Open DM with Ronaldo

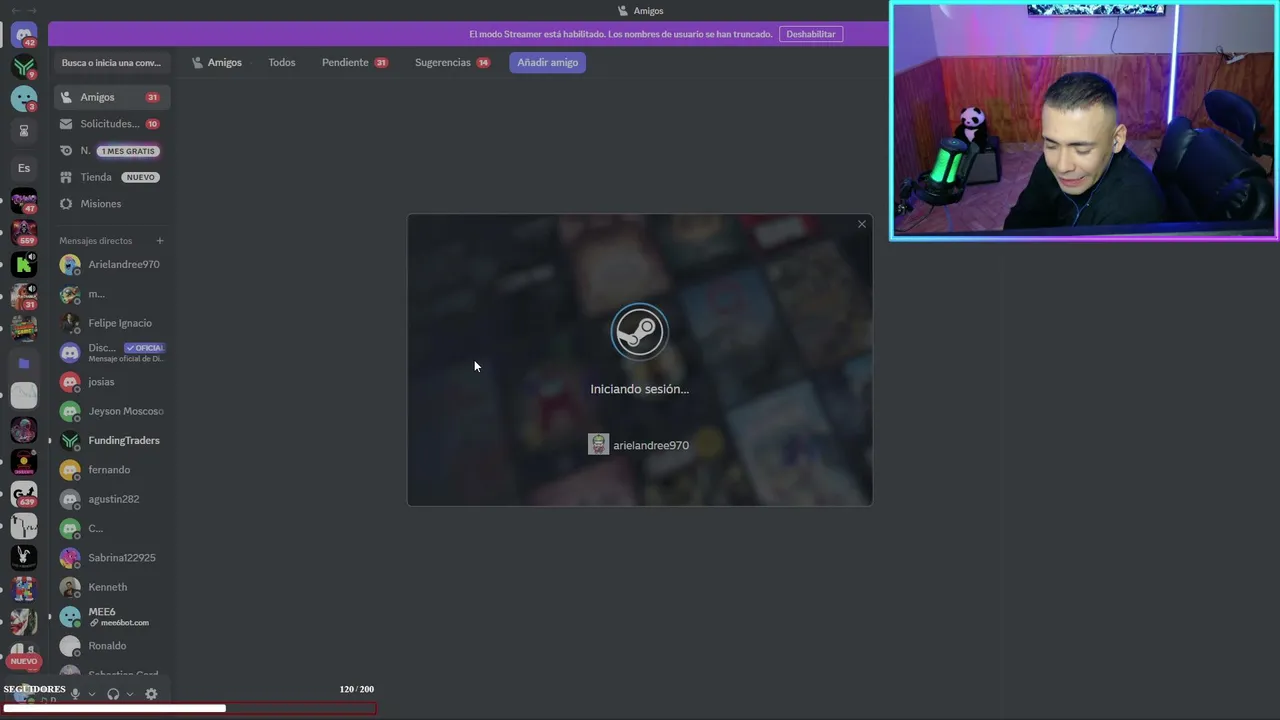point(112,646)
